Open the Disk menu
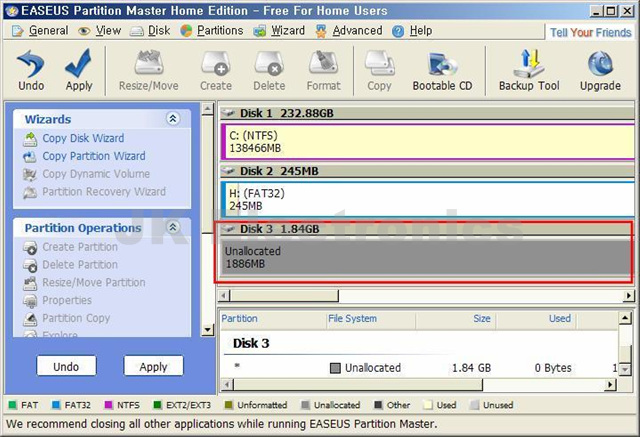 pos(150,31)
